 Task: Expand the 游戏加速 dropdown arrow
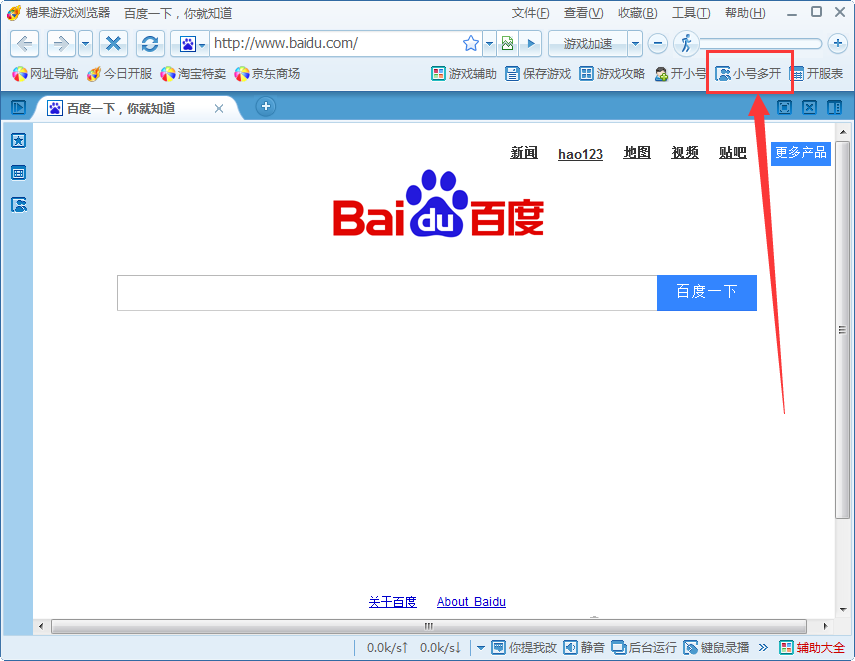635,44
